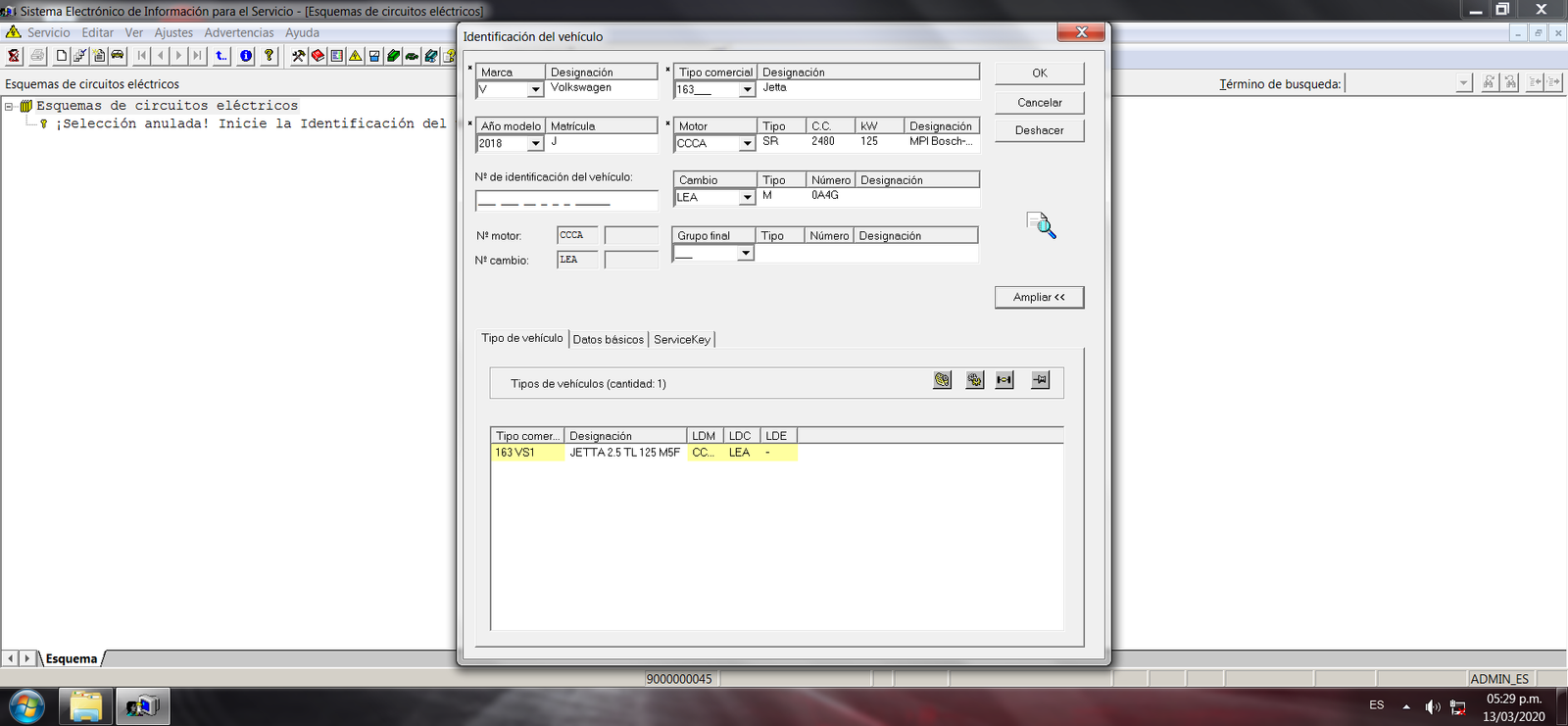Select the Tipo de vehículo tab

pyautogui.click(x=522, y=338)
